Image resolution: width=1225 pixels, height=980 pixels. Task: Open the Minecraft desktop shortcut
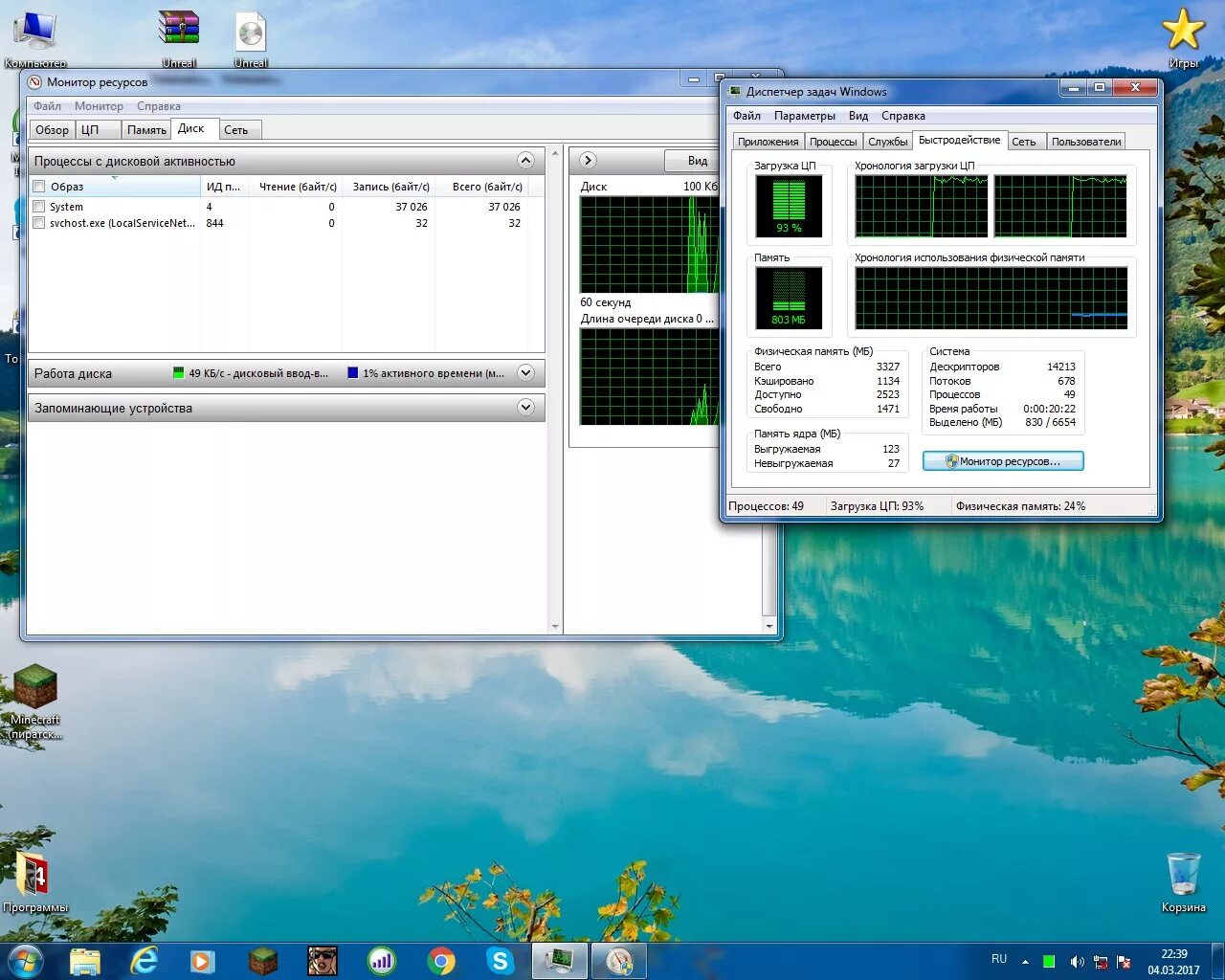35,702
